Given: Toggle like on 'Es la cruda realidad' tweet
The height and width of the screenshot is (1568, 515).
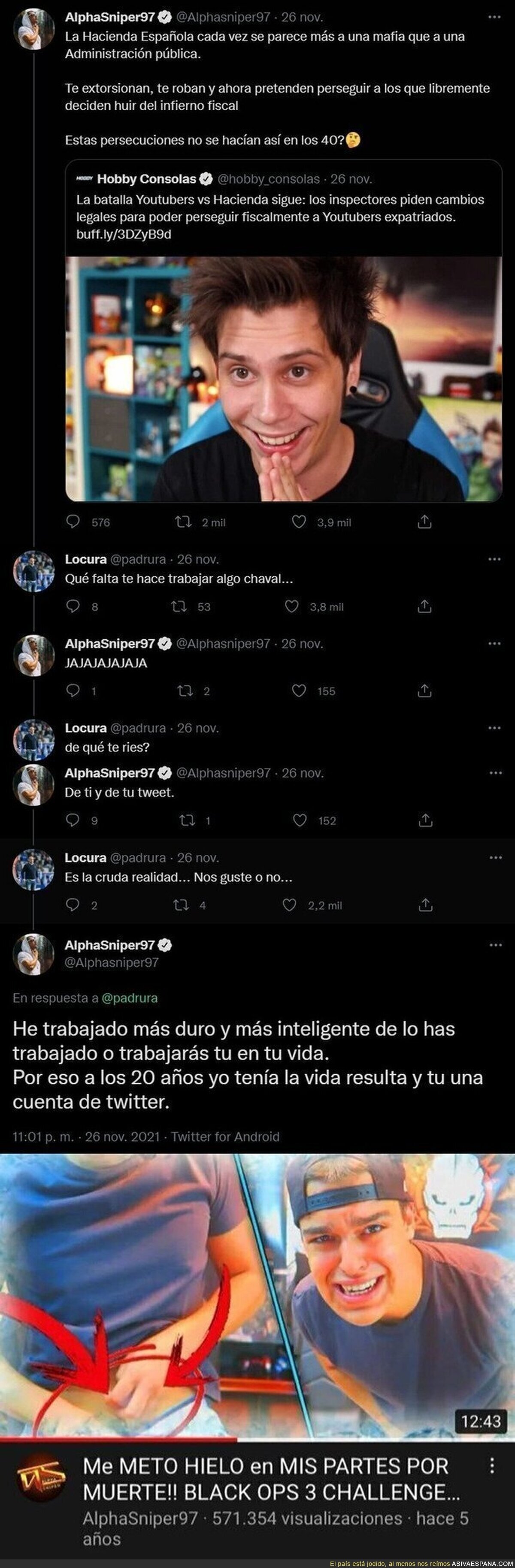Looking at the screenshot, I should pos(290,905).
